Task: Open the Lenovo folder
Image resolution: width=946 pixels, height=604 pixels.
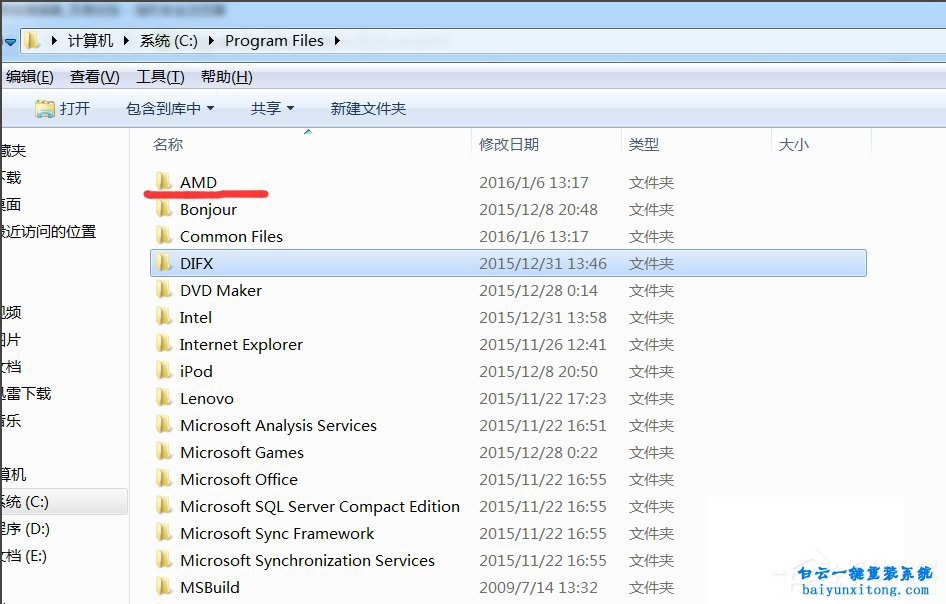Action: click(x=207, y=398)
